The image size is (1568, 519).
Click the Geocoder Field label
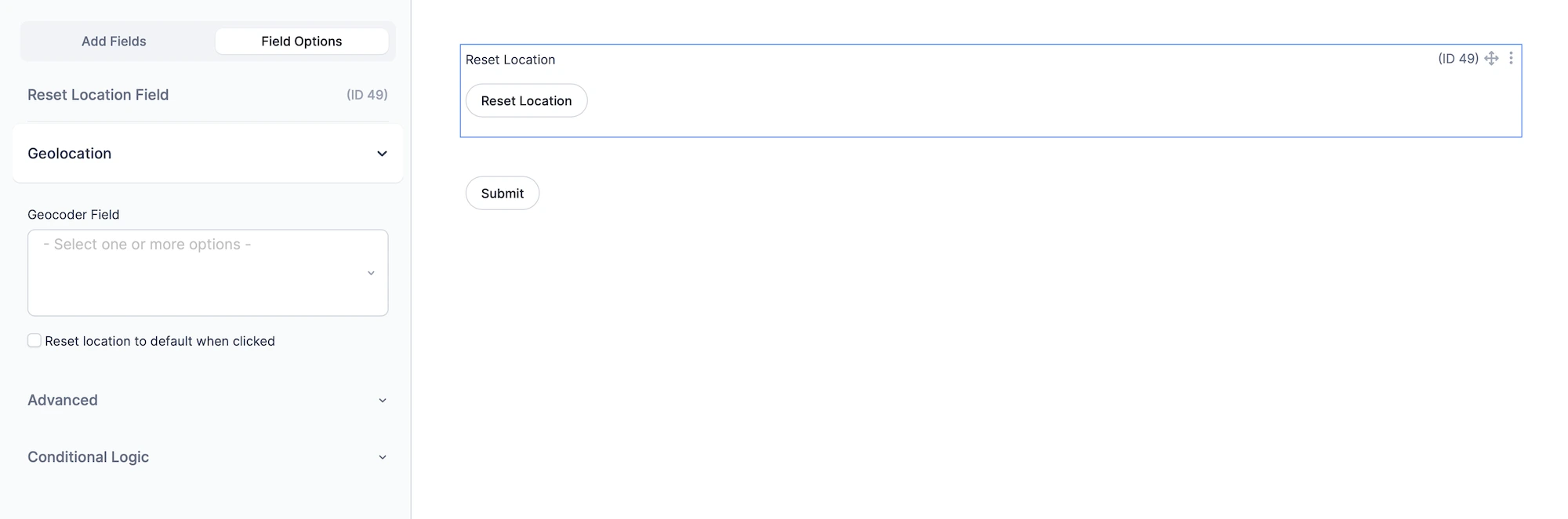coord(74,215)
